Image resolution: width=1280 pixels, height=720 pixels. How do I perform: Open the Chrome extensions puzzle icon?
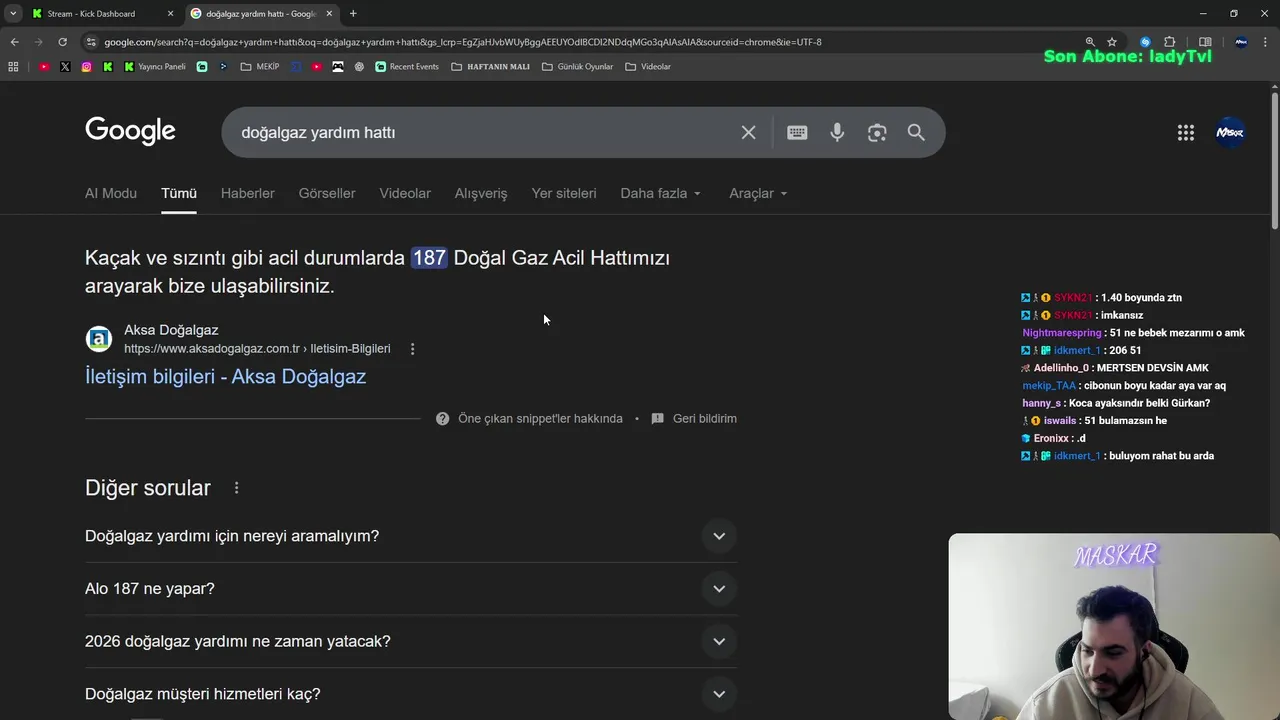[x=1170, y=42]
